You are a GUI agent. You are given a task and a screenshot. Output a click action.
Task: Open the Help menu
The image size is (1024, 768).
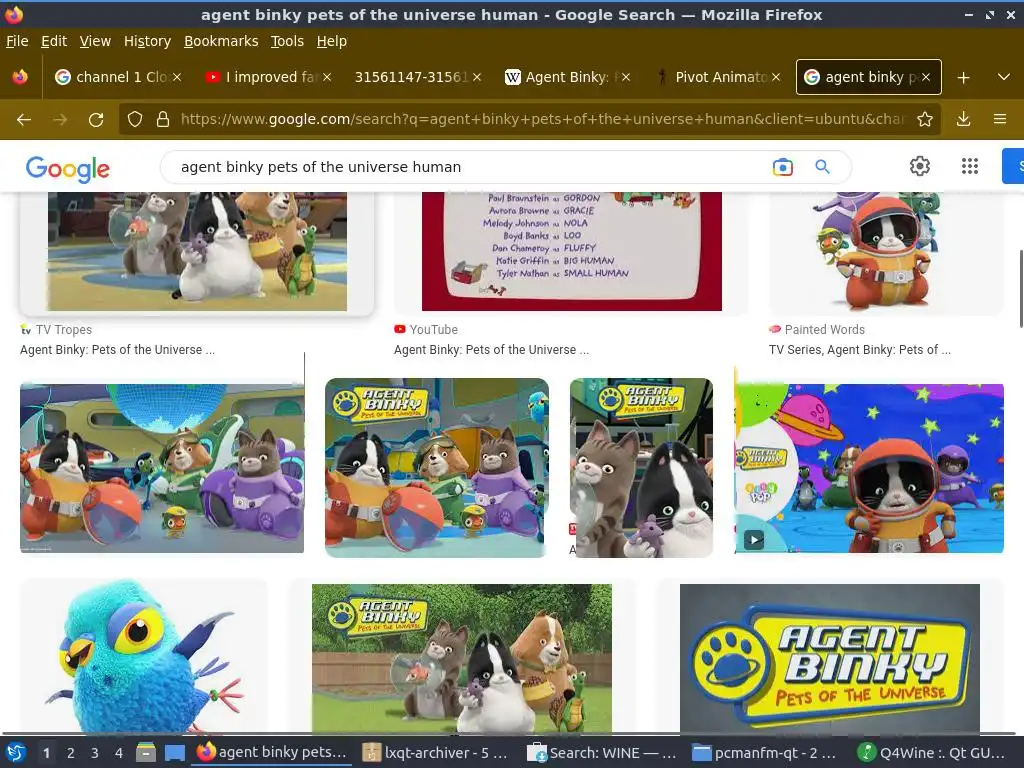pyautogui.click(x=332, y=41)
